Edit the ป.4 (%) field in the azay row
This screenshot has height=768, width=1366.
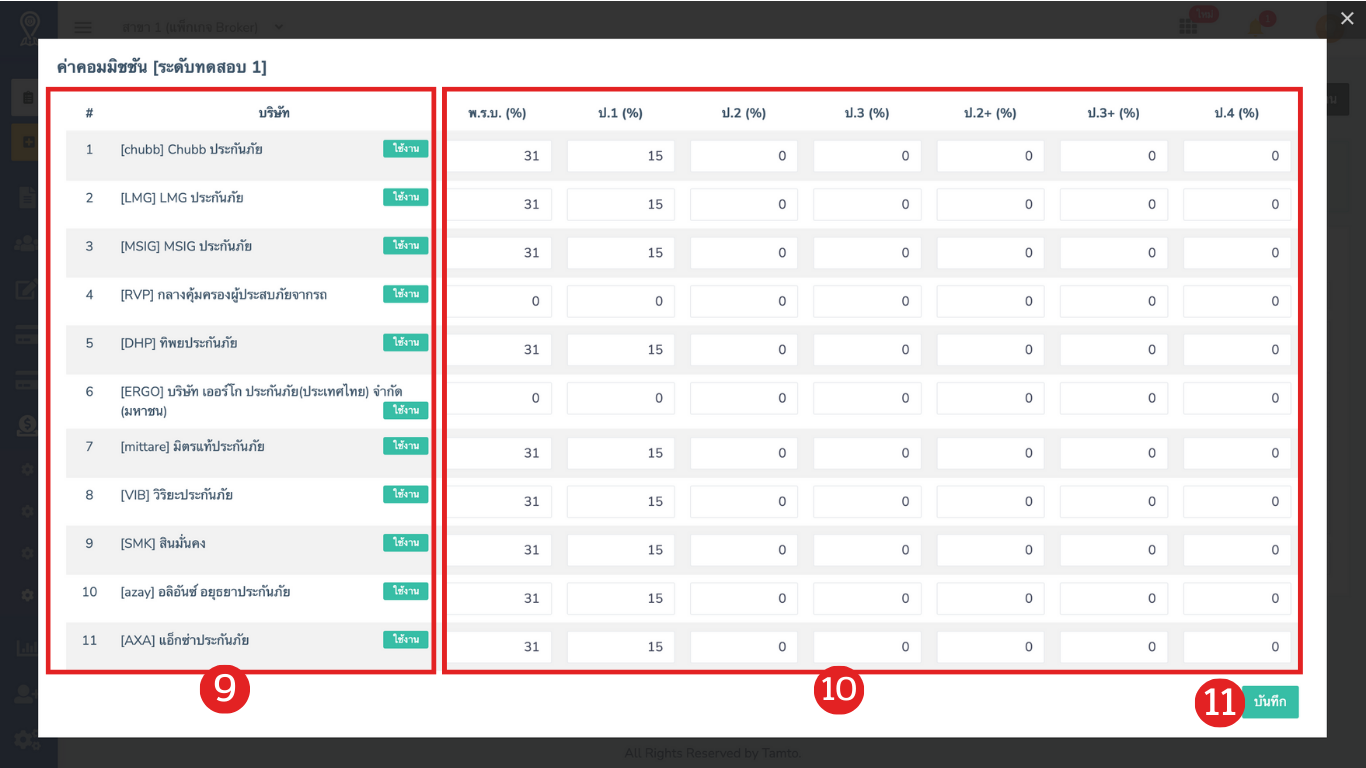(1237, 598)
